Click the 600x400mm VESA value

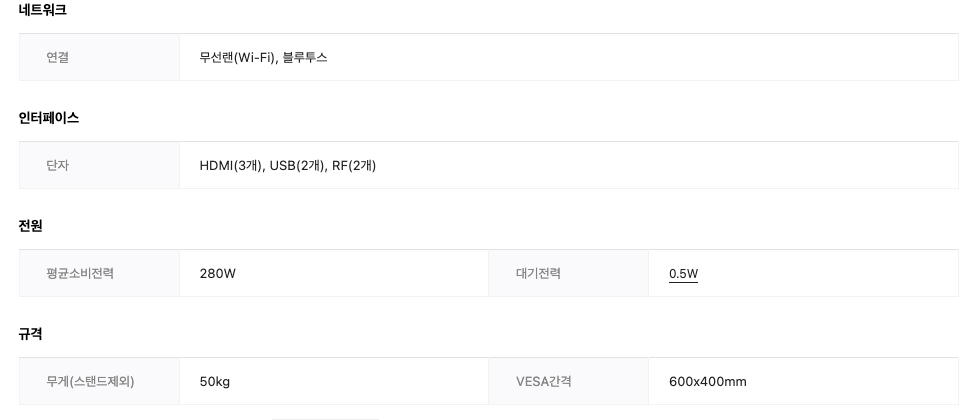click(708, 381)
